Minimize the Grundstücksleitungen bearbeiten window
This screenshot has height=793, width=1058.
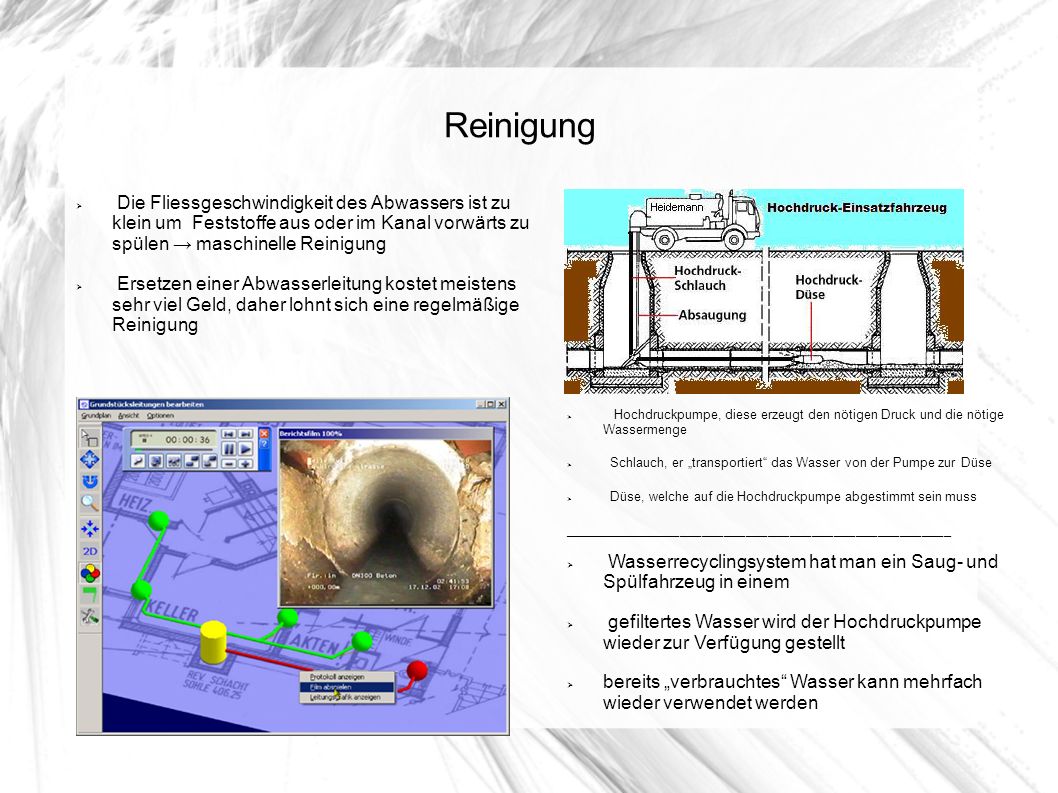[480, 404]
